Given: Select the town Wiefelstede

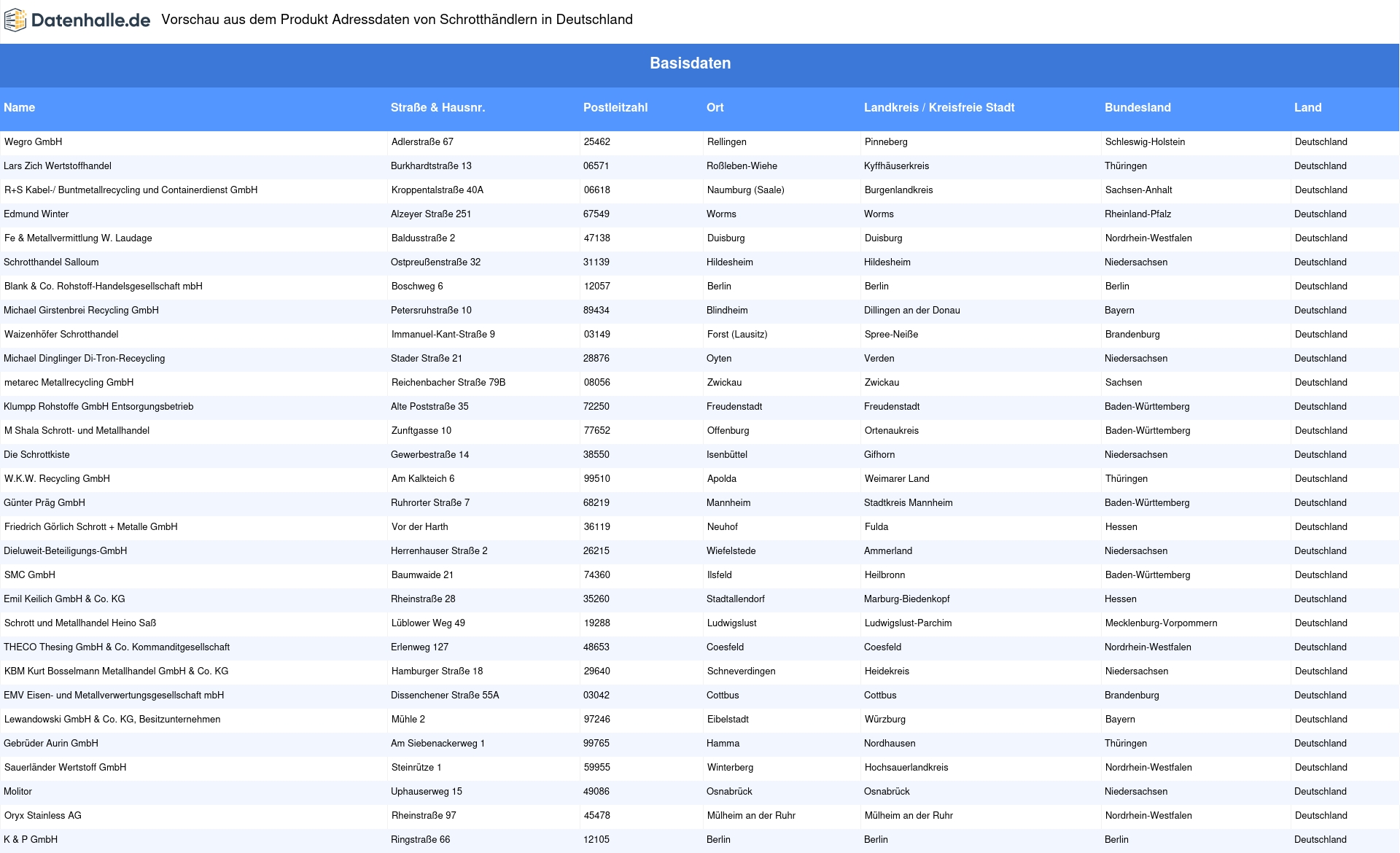Looking at the screenshot, I should 731,551.
